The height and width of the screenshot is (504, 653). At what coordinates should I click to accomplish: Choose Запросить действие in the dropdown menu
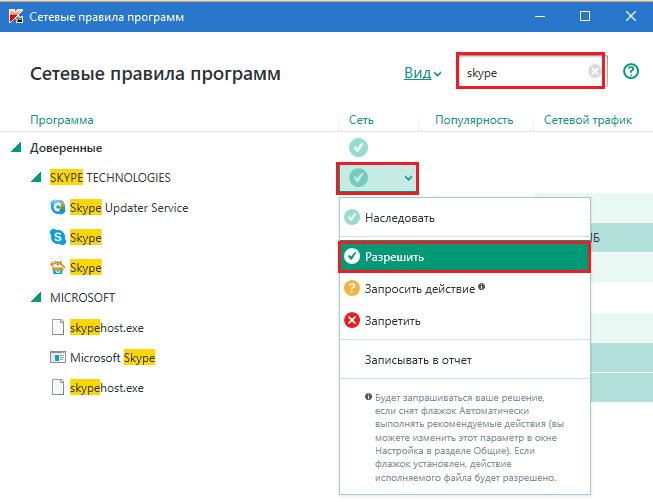pos(465,289)
